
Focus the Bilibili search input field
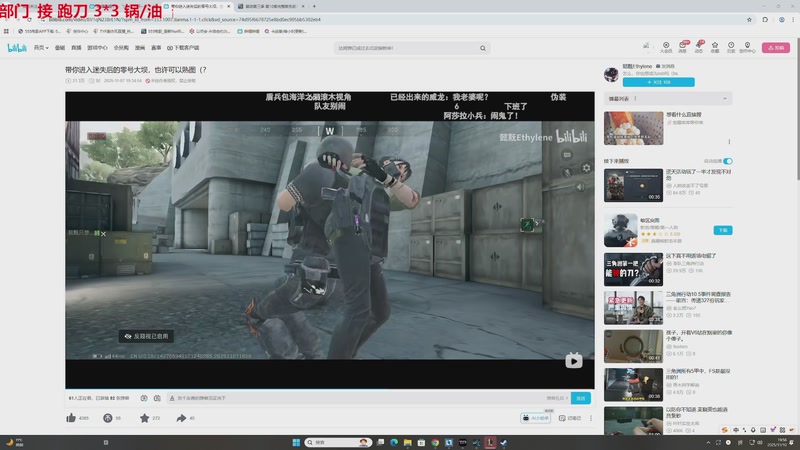pos(406,48)
